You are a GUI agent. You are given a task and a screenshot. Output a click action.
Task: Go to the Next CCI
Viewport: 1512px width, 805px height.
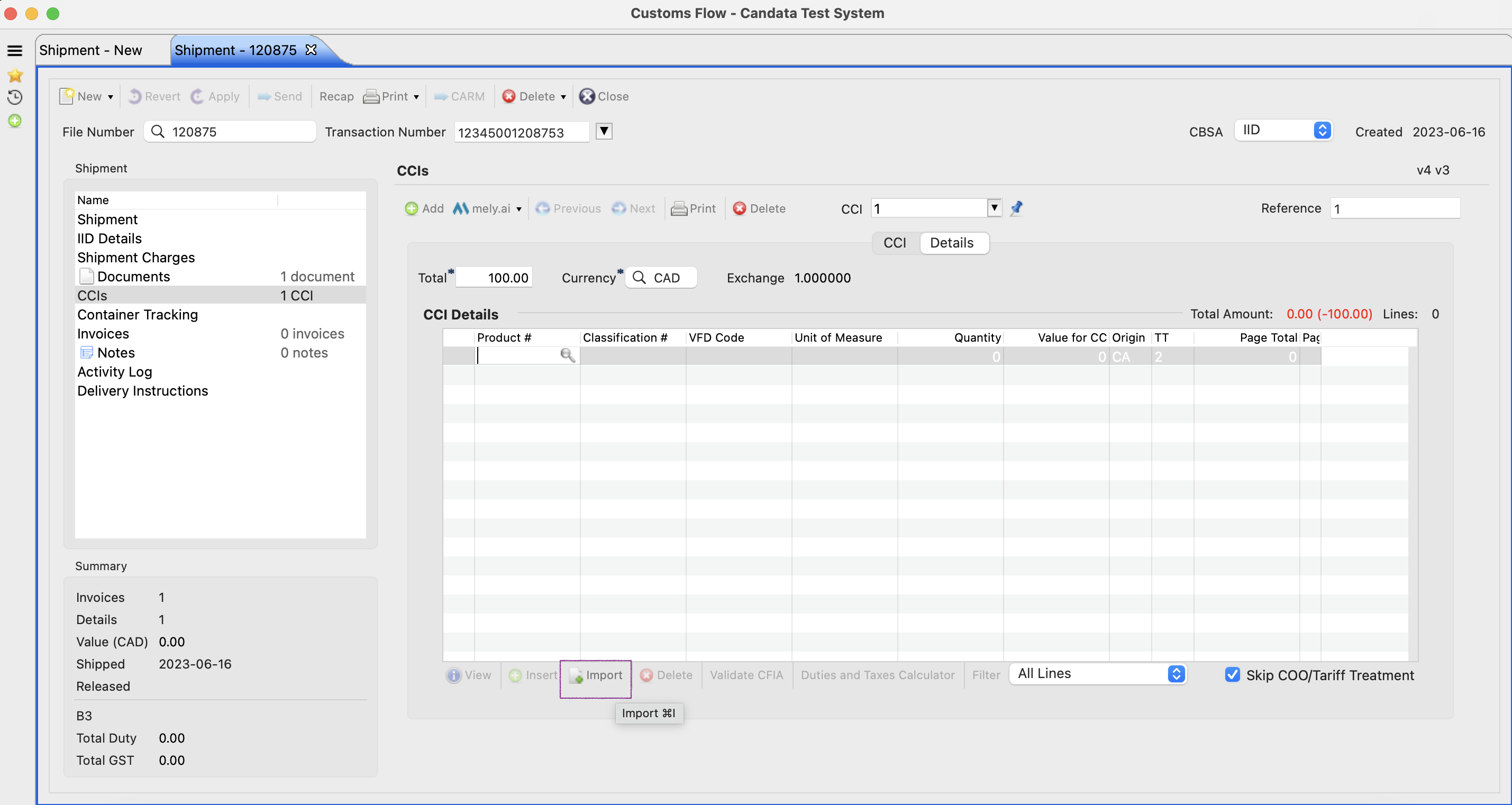coord(633,208)
